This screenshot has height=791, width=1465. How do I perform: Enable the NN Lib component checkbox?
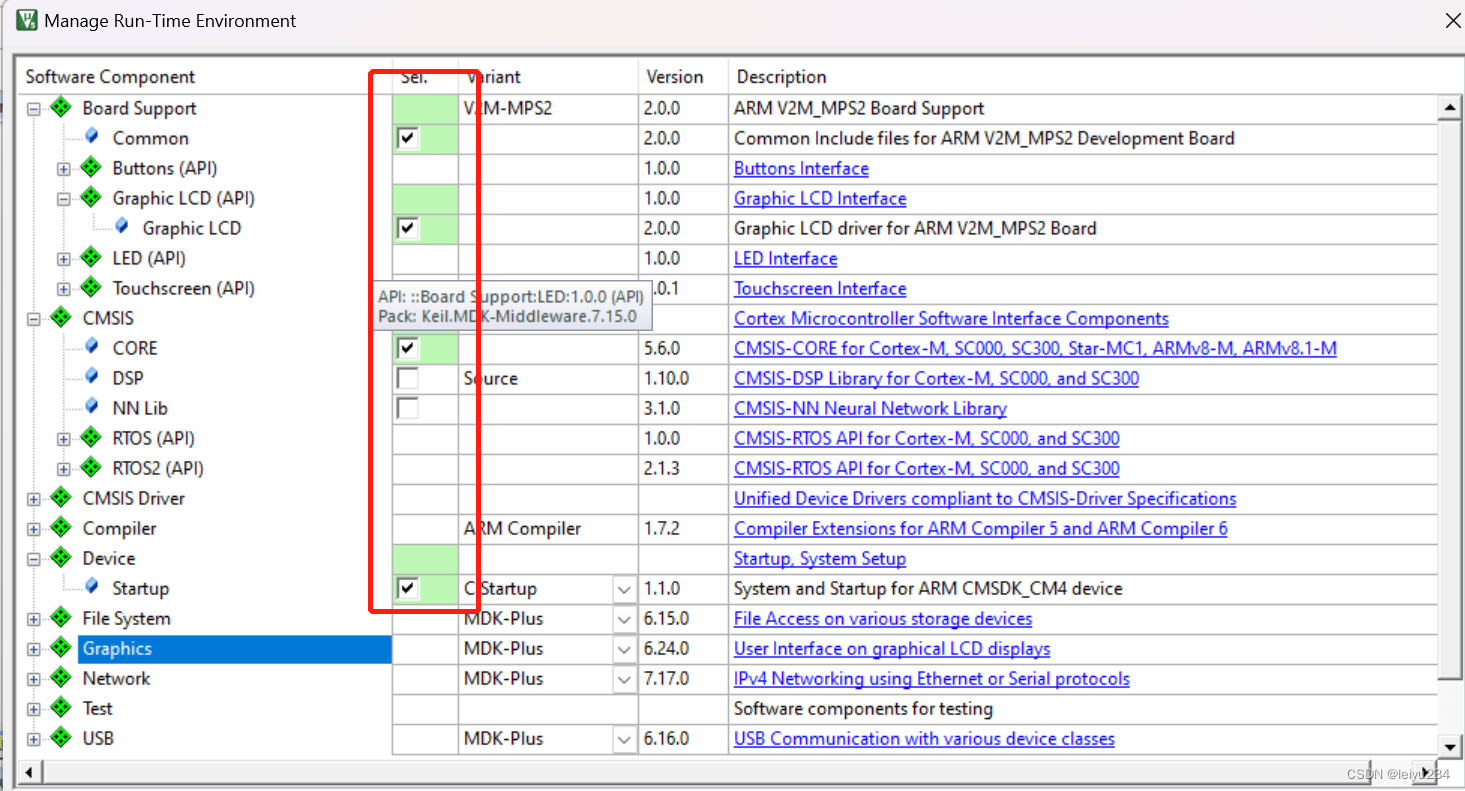point(406,408)
